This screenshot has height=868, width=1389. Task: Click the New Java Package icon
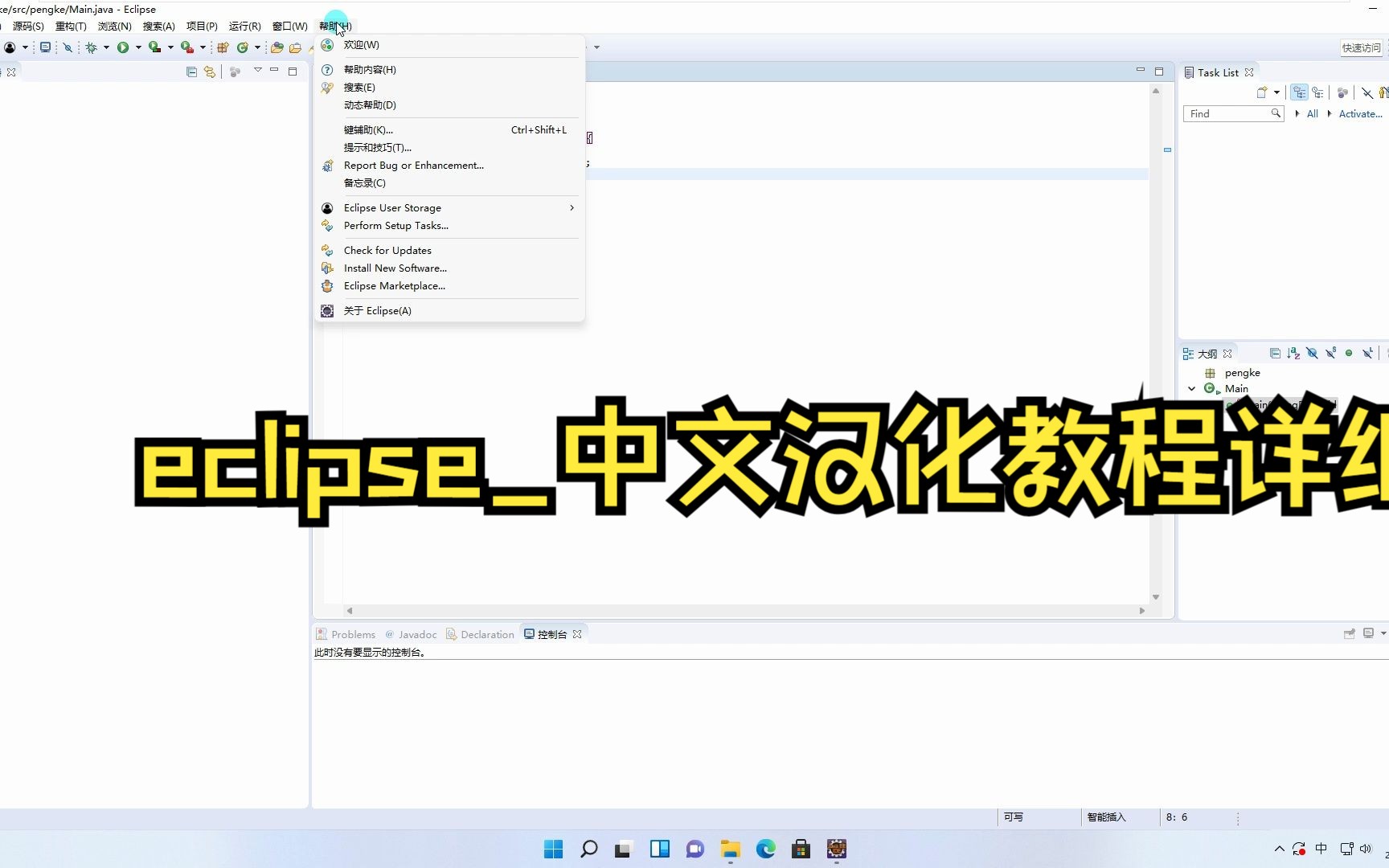click(x=223, y=48)
